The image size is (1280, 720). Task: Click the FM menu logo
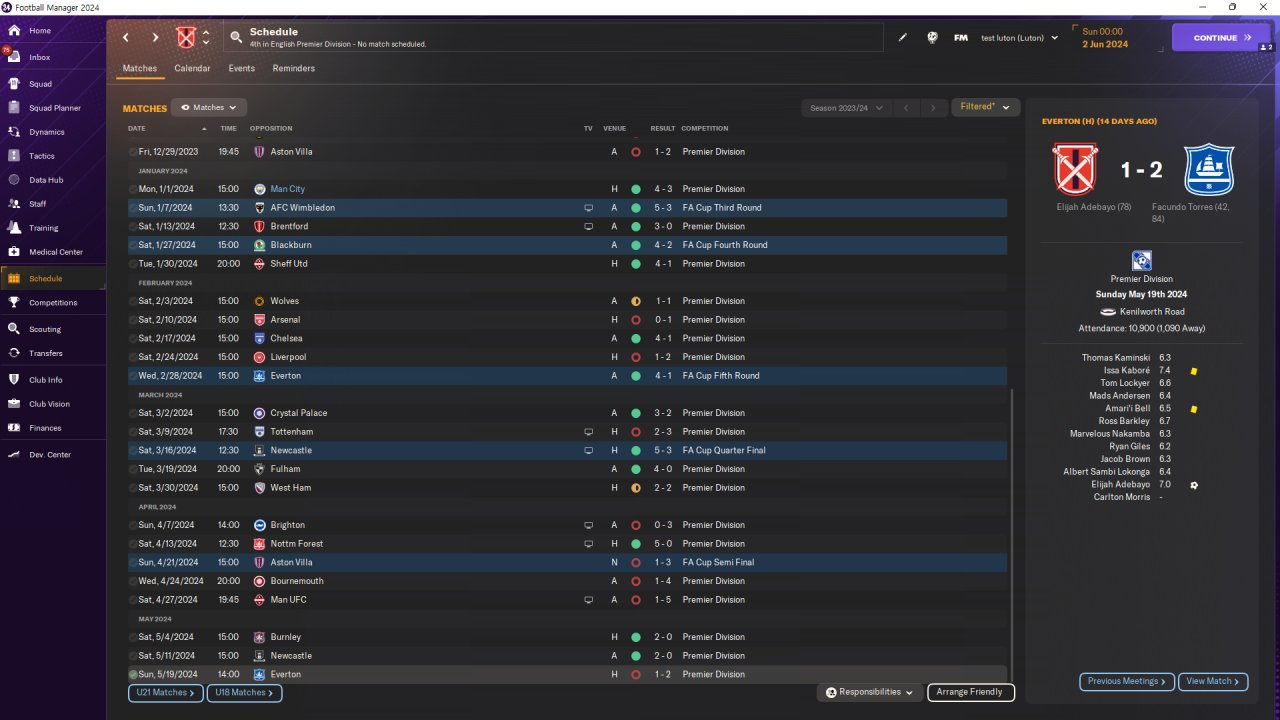point(961,38)
